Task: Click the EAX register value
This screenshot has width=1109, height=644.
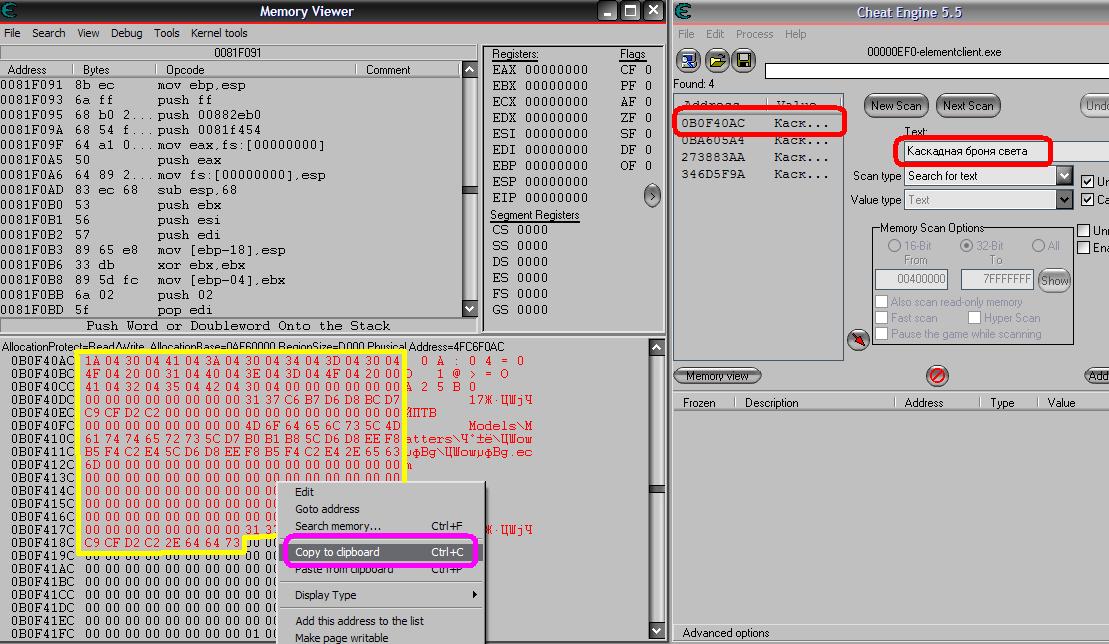Action: [556, 70]
